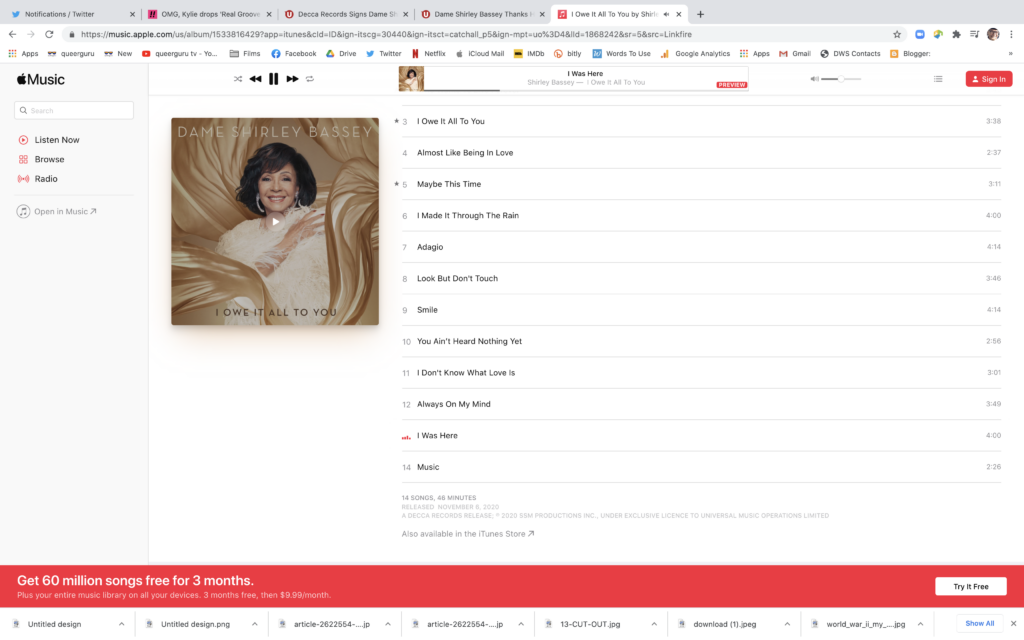Open Also available in the iTunes Store link
Image resolution: width=1024 pixels, height=640 pixels.
[x=468, y=534]
